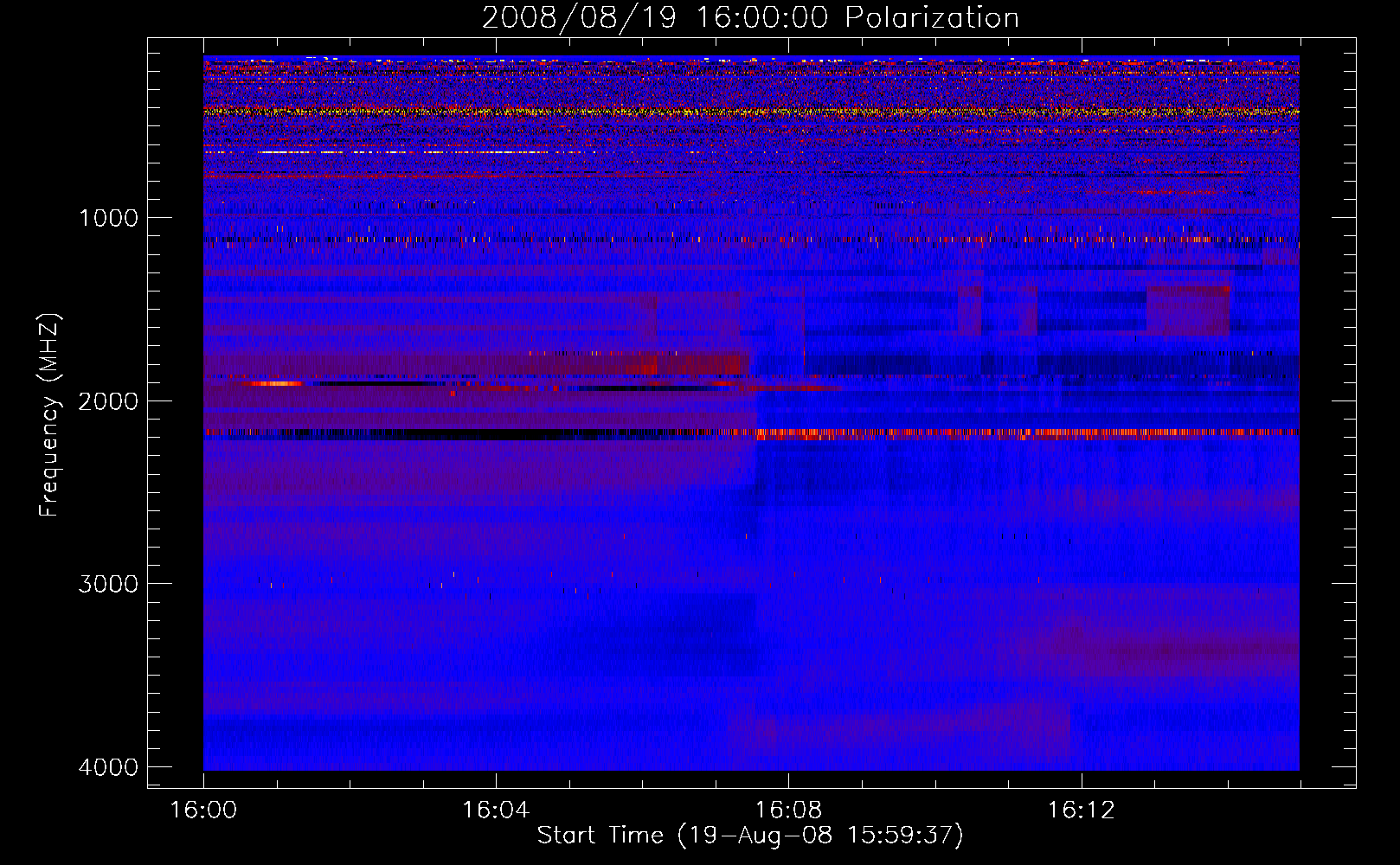Click the 2000 frequency tick label
Image resolution: width=1400 pixels, height=865 pixels.
point(108,400)
